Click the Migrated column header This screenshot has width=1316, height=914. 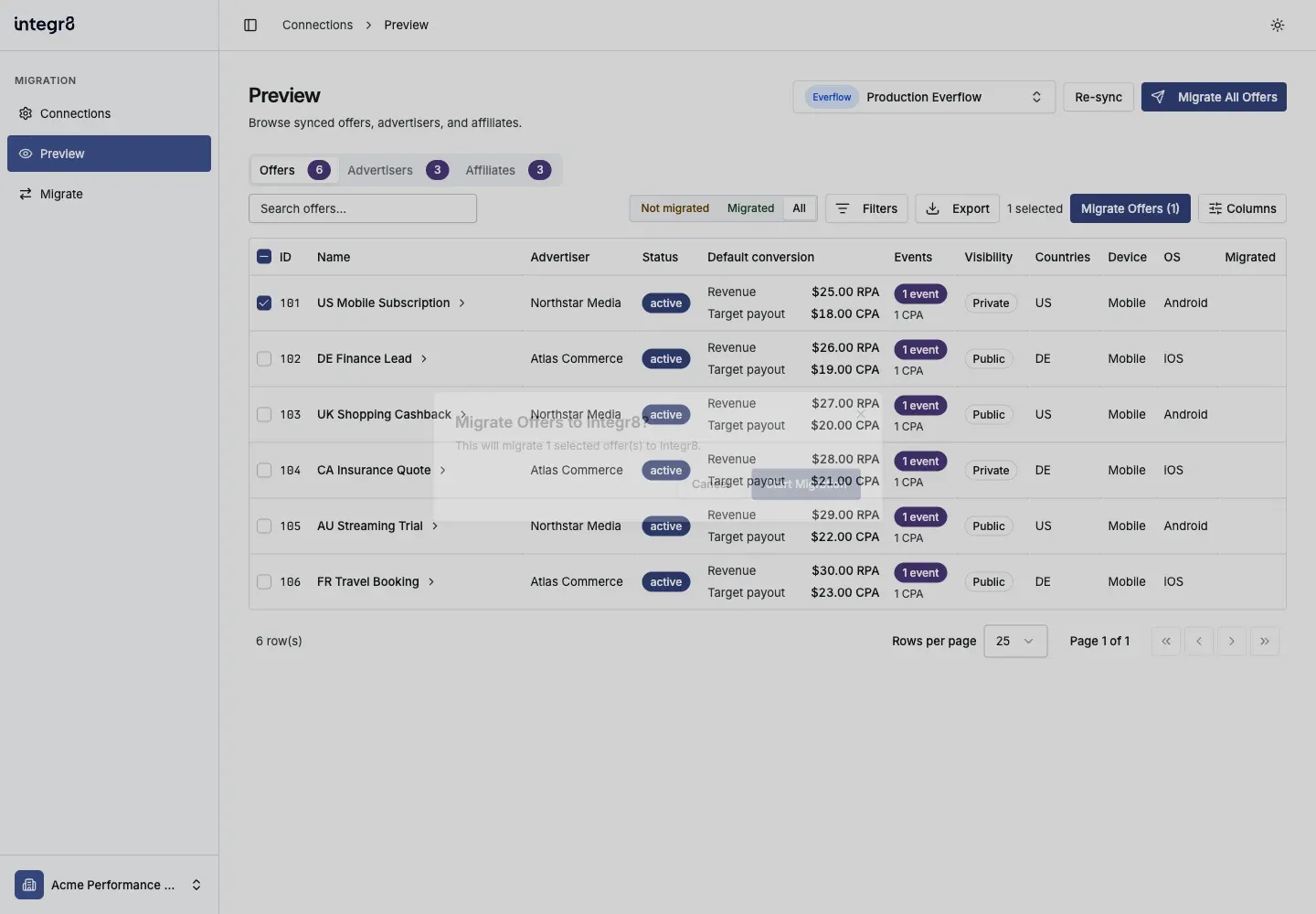tap(1250, 257)
